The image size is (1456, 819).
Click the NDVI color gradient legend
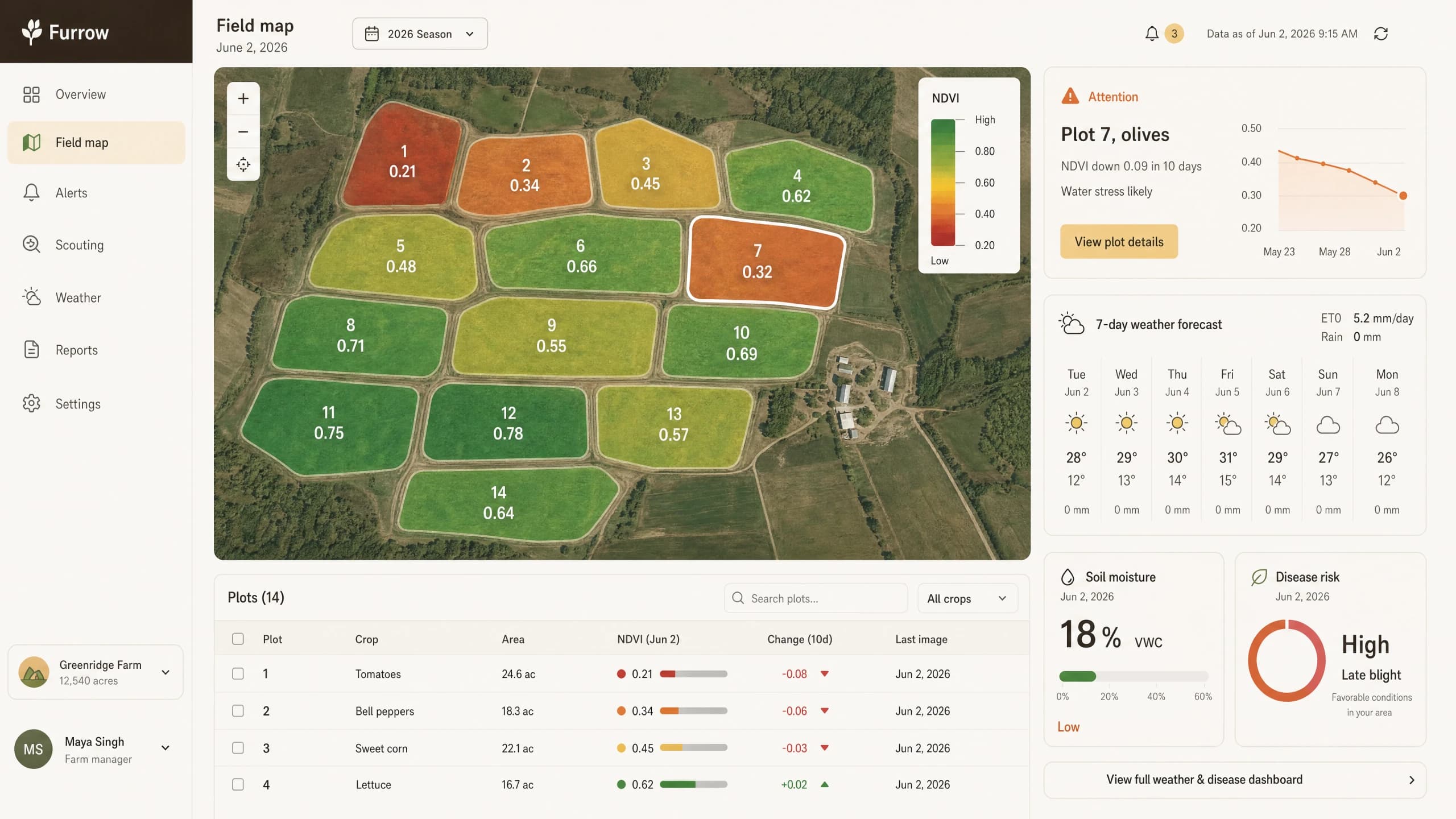[942, 183]
